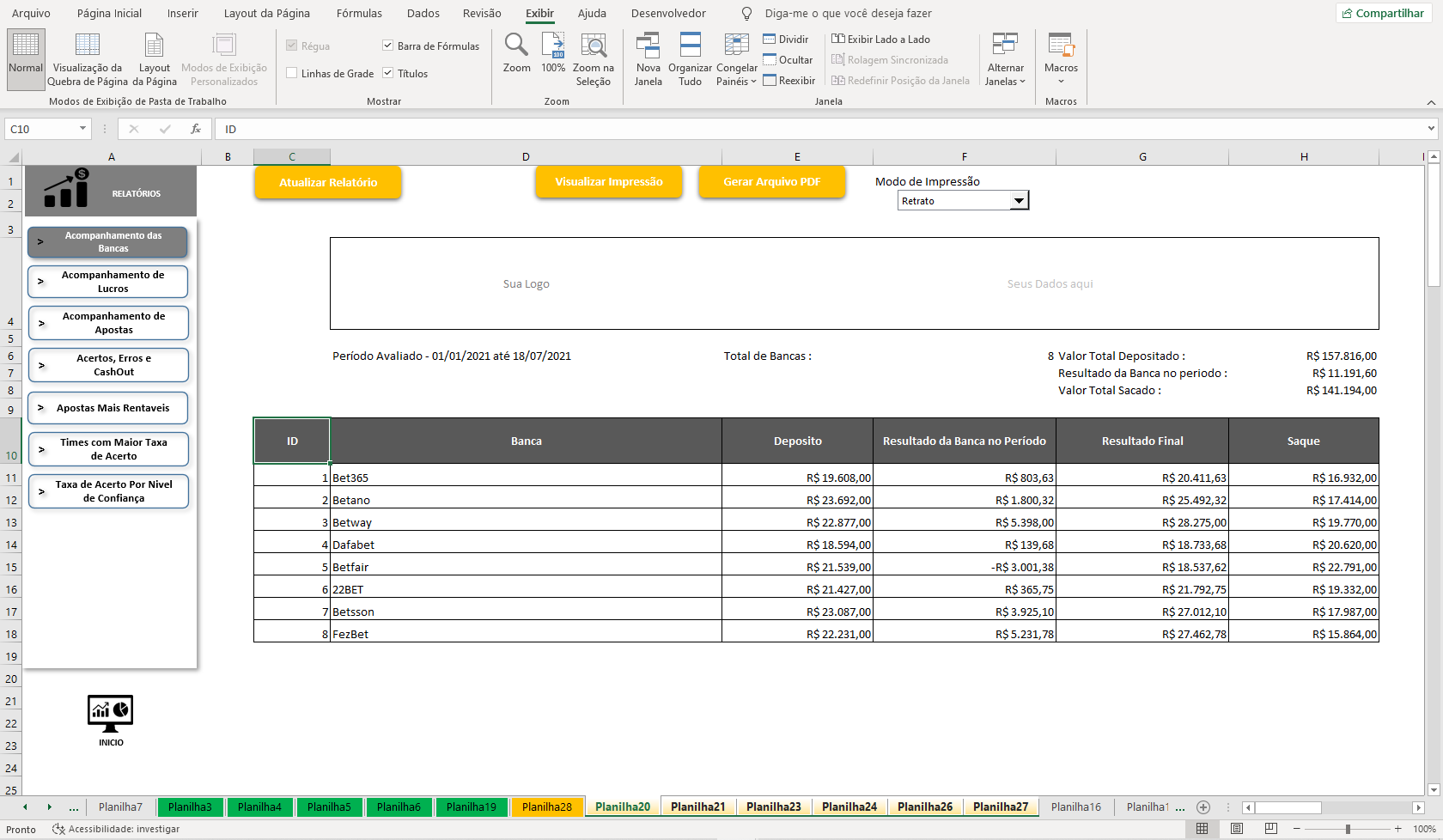Switch to Normal workbook view
This screenshot has width=1443, height=840.
point(26,58)
